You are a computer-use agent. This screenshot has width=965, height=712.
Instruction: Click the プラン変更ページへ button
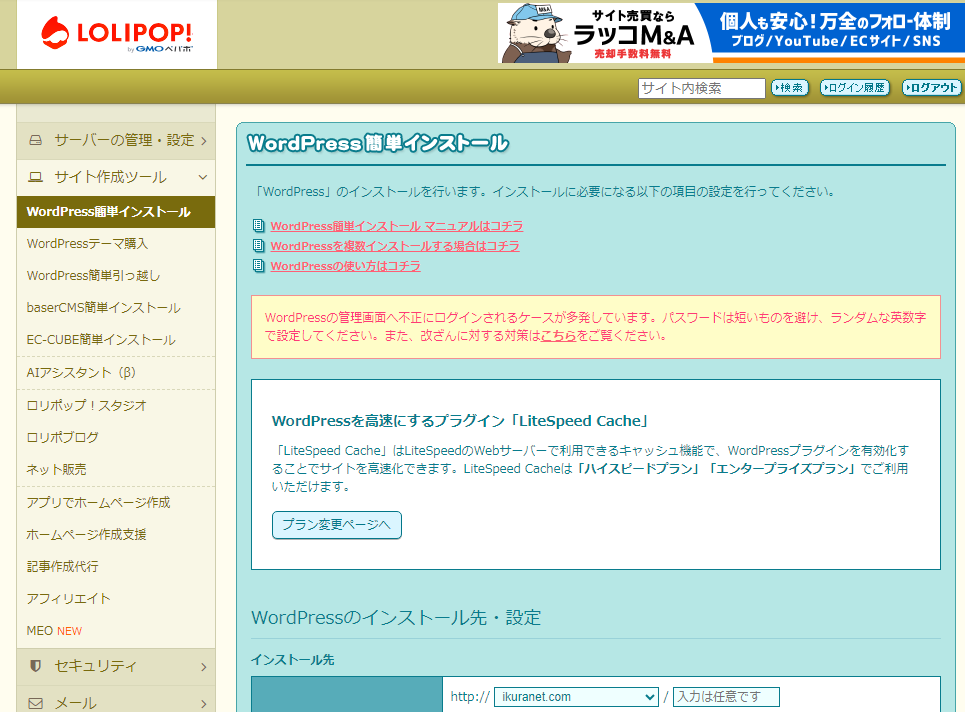[336, 525]
